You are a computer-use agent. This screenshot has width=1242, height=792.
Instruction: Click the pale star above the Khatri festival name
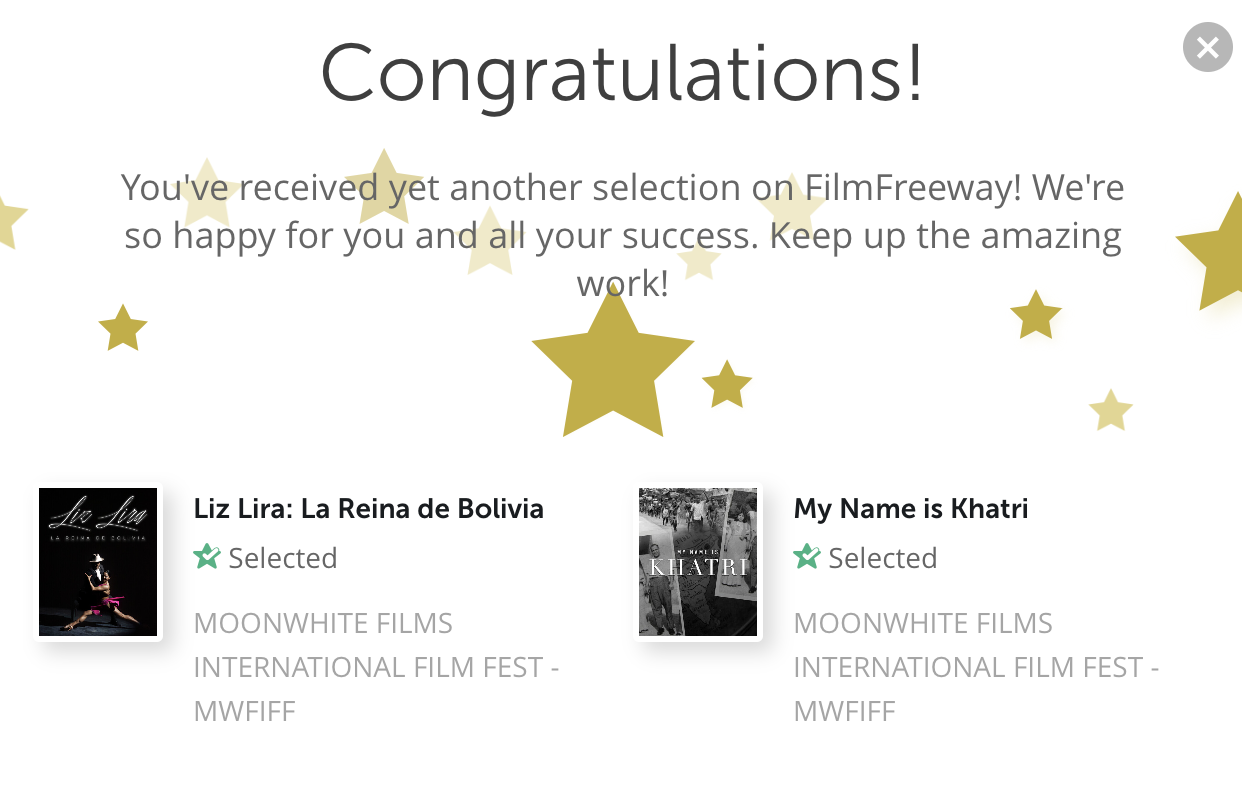coord(1110,411)
